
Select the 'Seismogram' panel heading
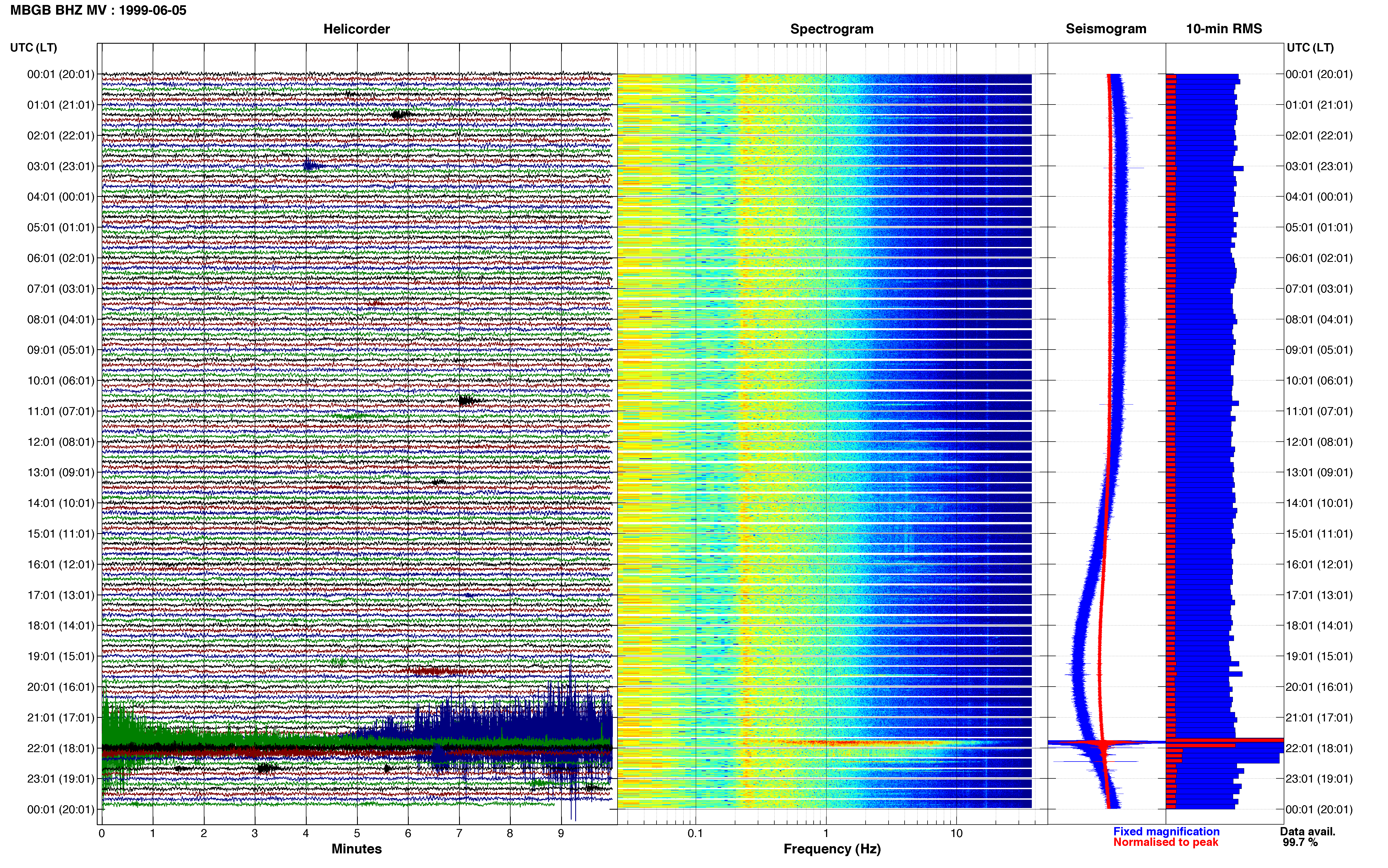1106,29
